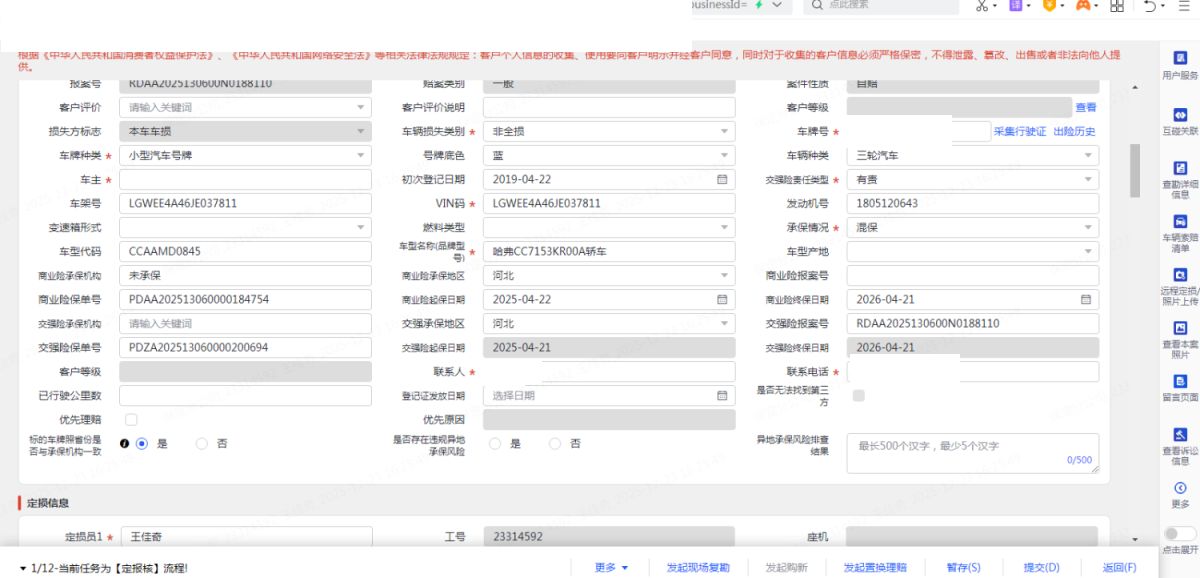Select 是 for 是否存在违规异地承保风险

[x=496, y=444]
